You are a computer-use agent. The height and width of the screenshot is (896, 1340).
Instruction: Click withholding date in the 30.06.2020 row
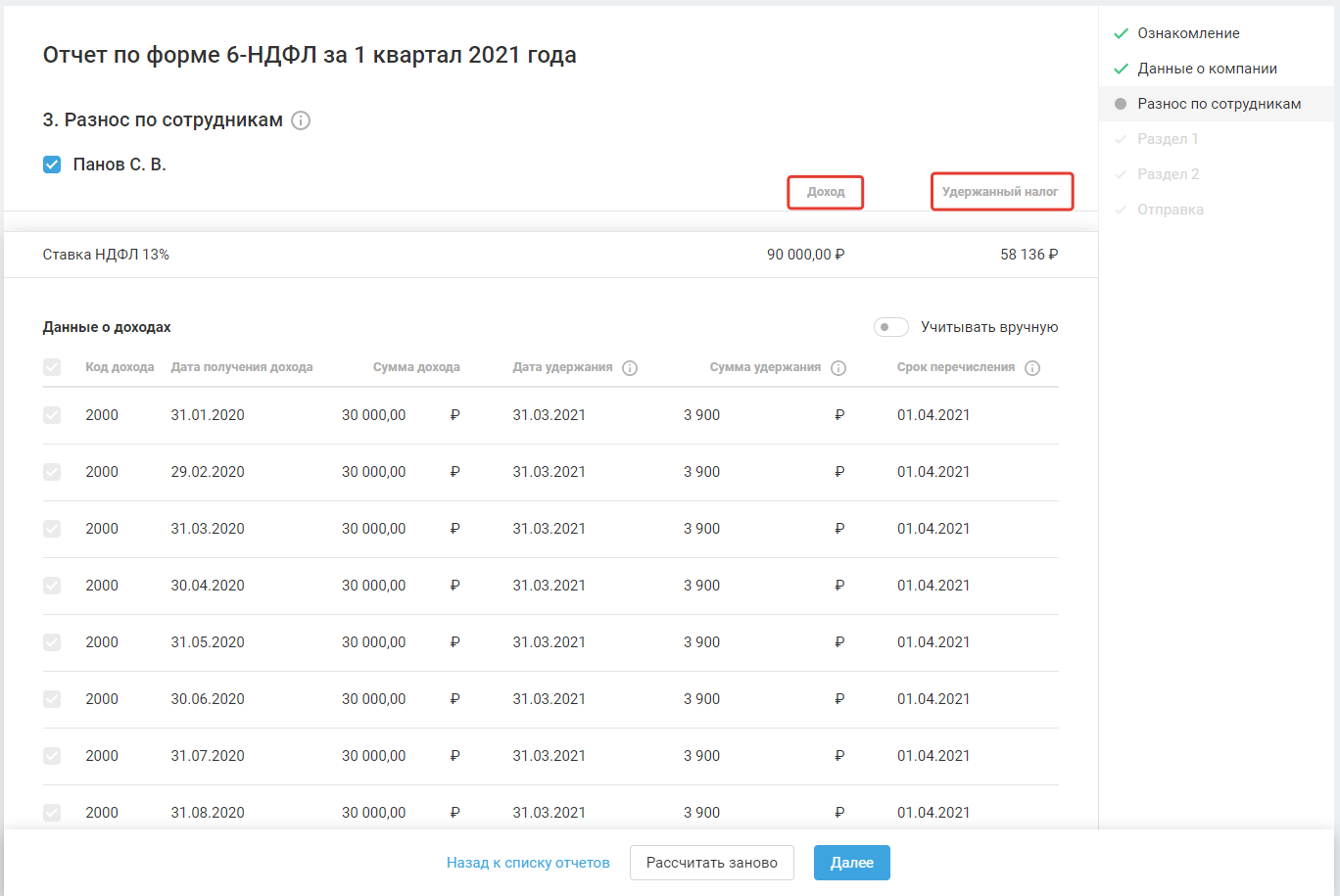point(549,699)
